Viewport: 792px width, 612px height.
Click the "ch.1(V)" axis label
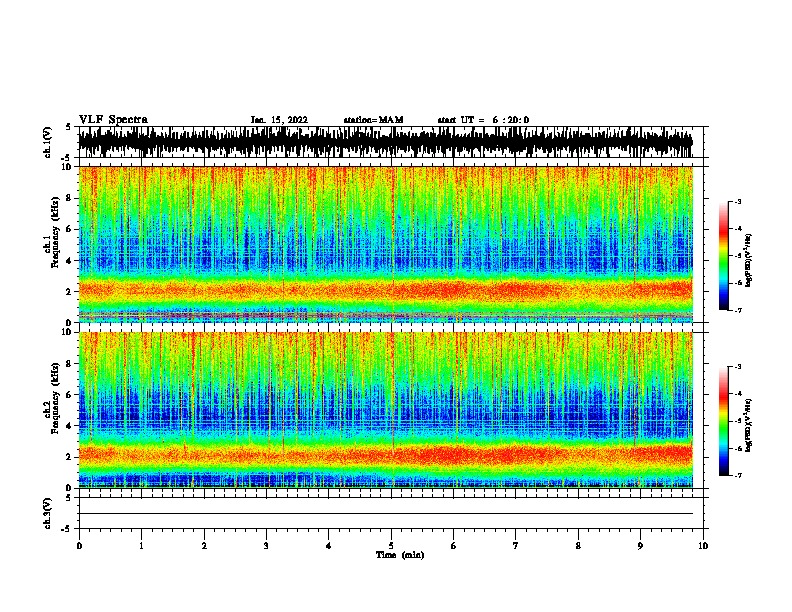(48, 142)
